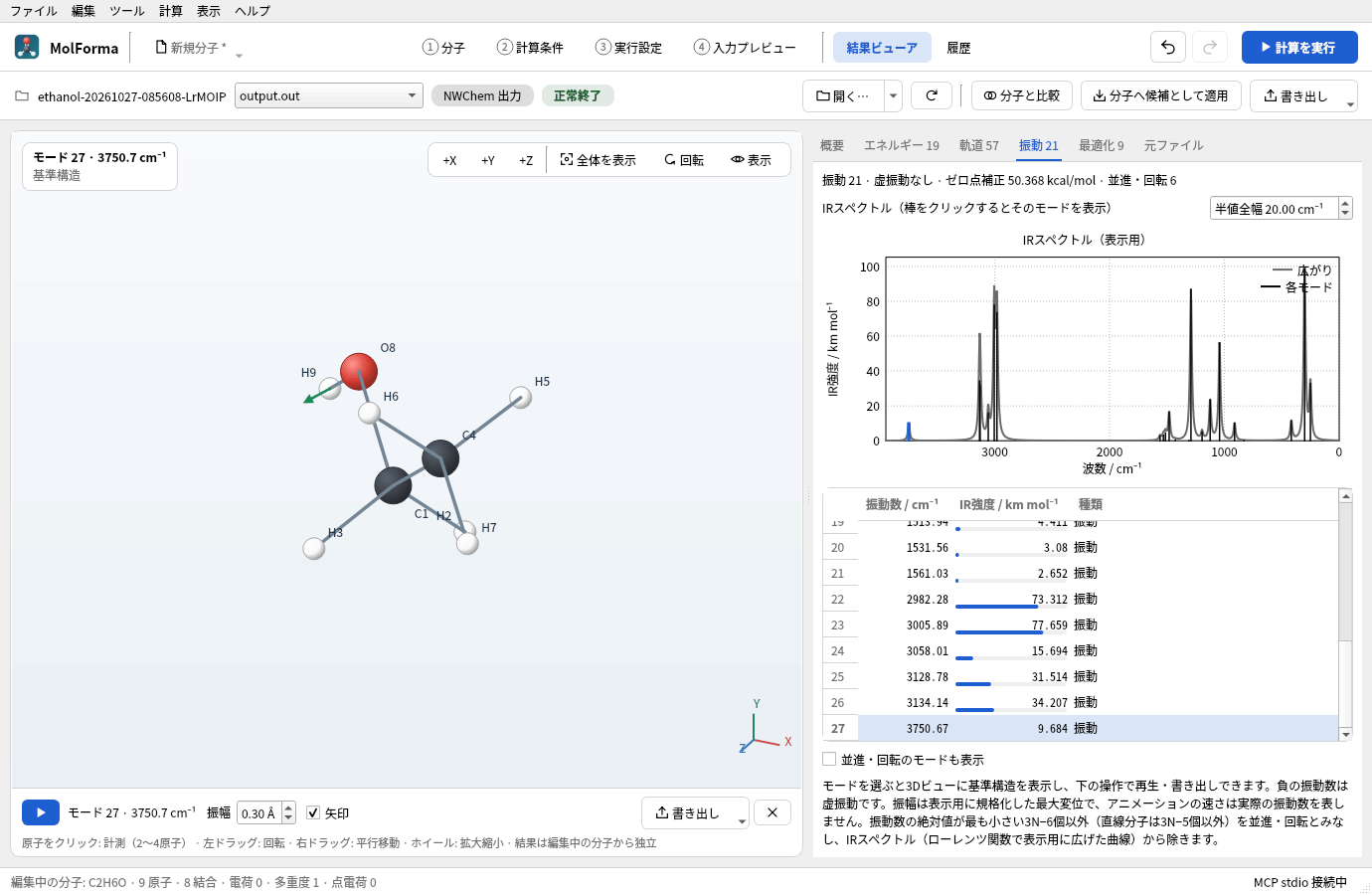Align view along the +Y axis

click(488, 160)
